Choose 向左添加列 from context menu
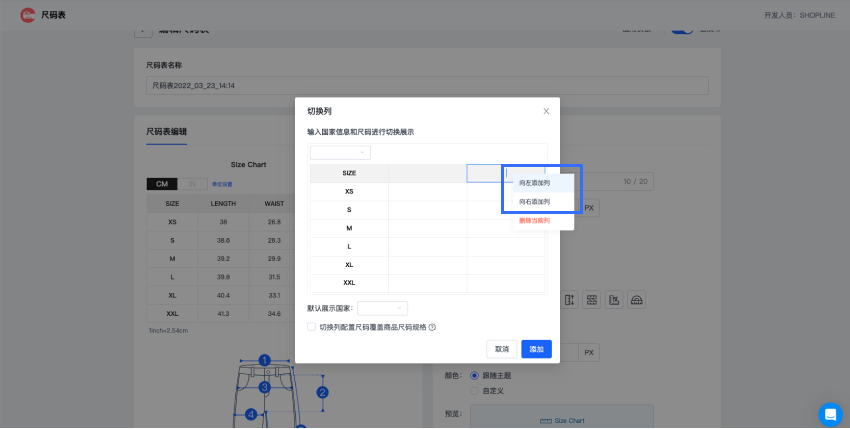The image size is (850, 429). pyautogui.click(x=534, y=183)
